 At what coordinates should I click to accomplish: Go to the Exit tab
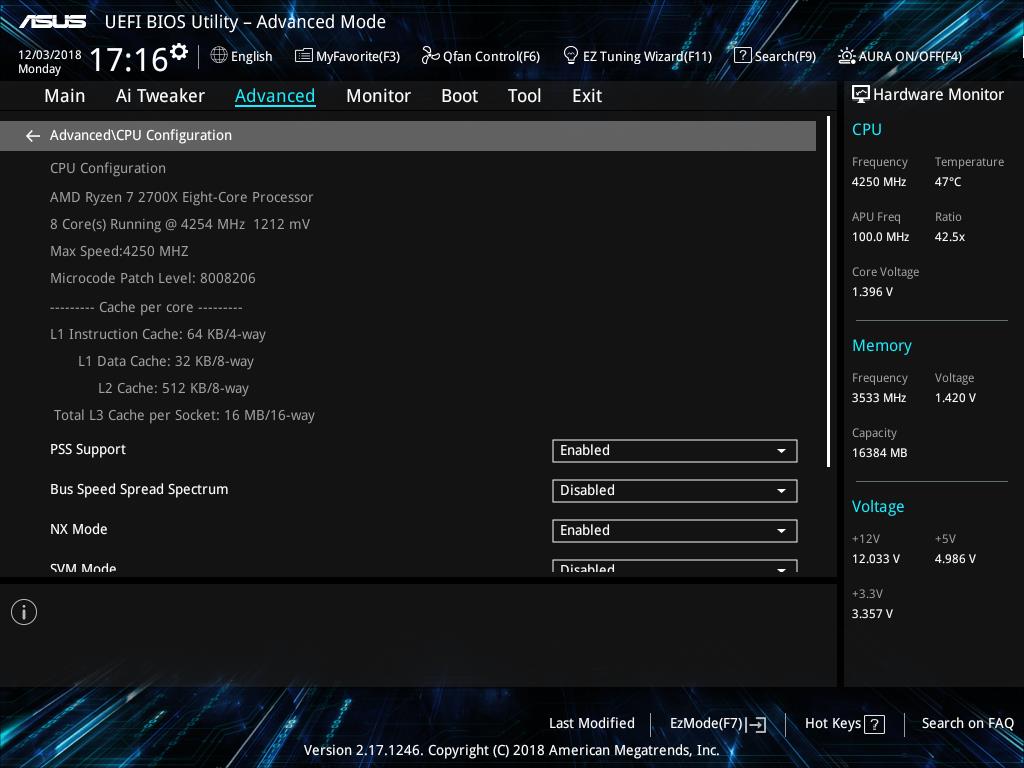tap(586, 96)
